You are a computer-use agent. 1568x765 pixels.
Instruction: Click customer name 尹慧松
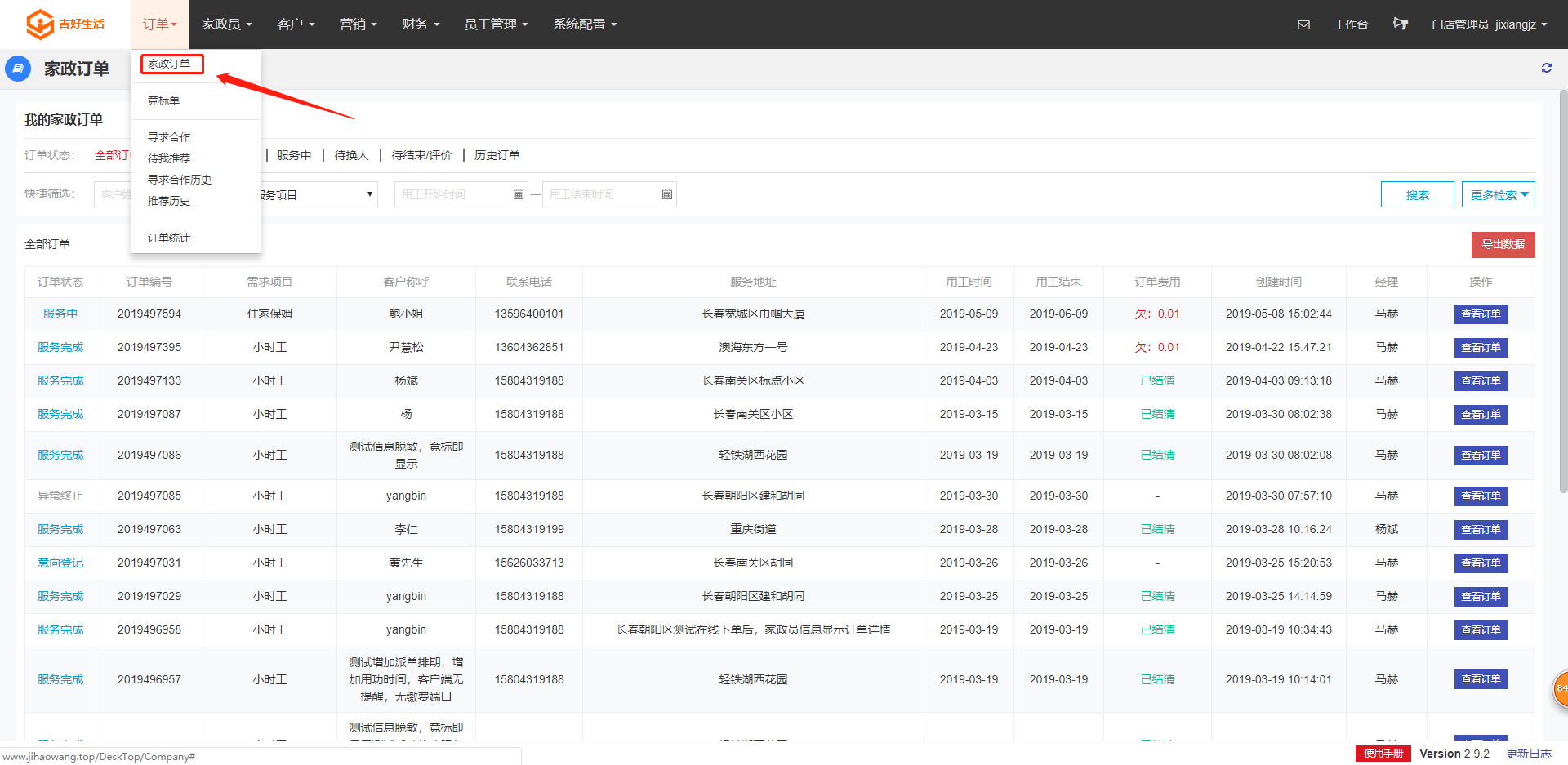pyautogui.click(x=407, y=347)
